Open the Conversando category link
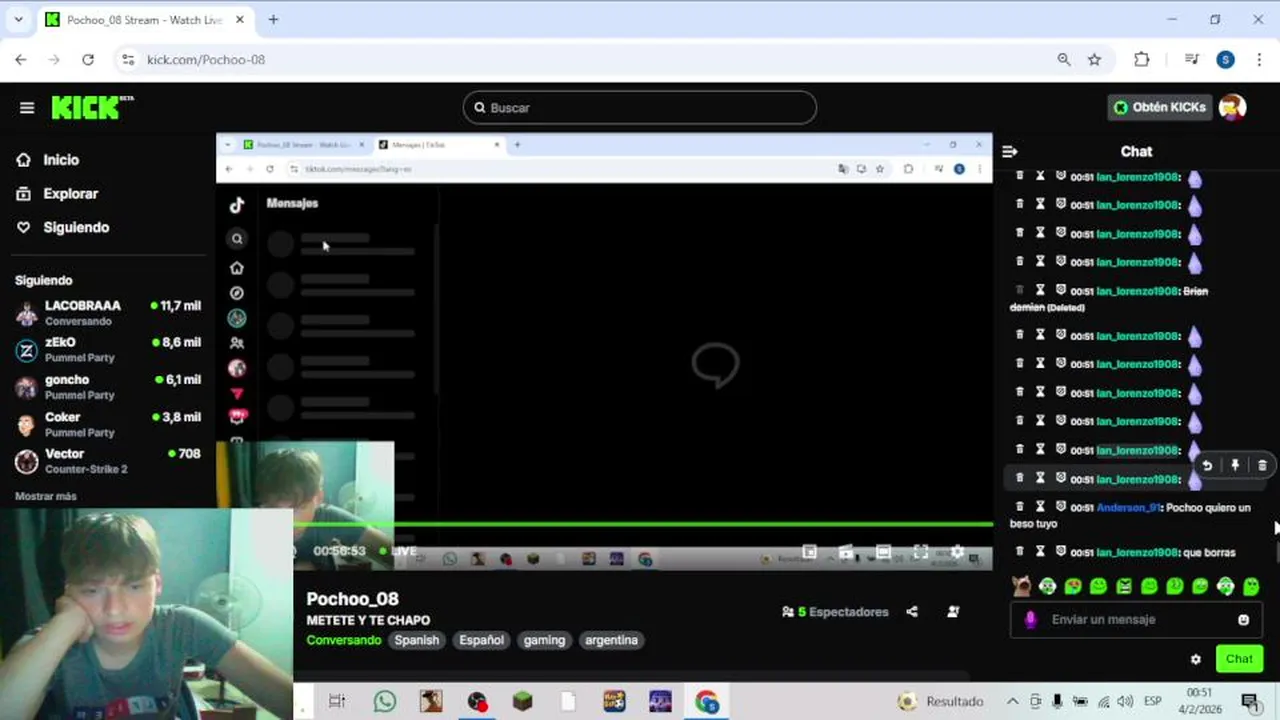This screenshot has height=720, width=1280. click(344, 640)
